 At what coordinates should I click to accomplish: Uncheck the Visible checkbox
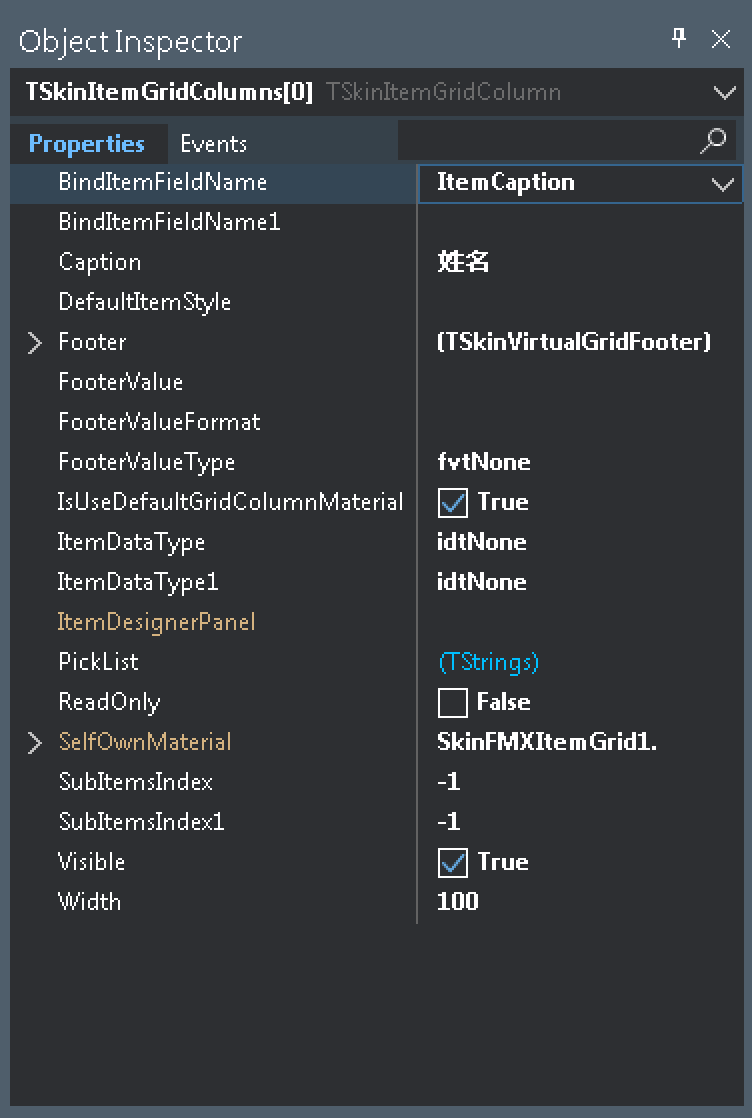453,863
